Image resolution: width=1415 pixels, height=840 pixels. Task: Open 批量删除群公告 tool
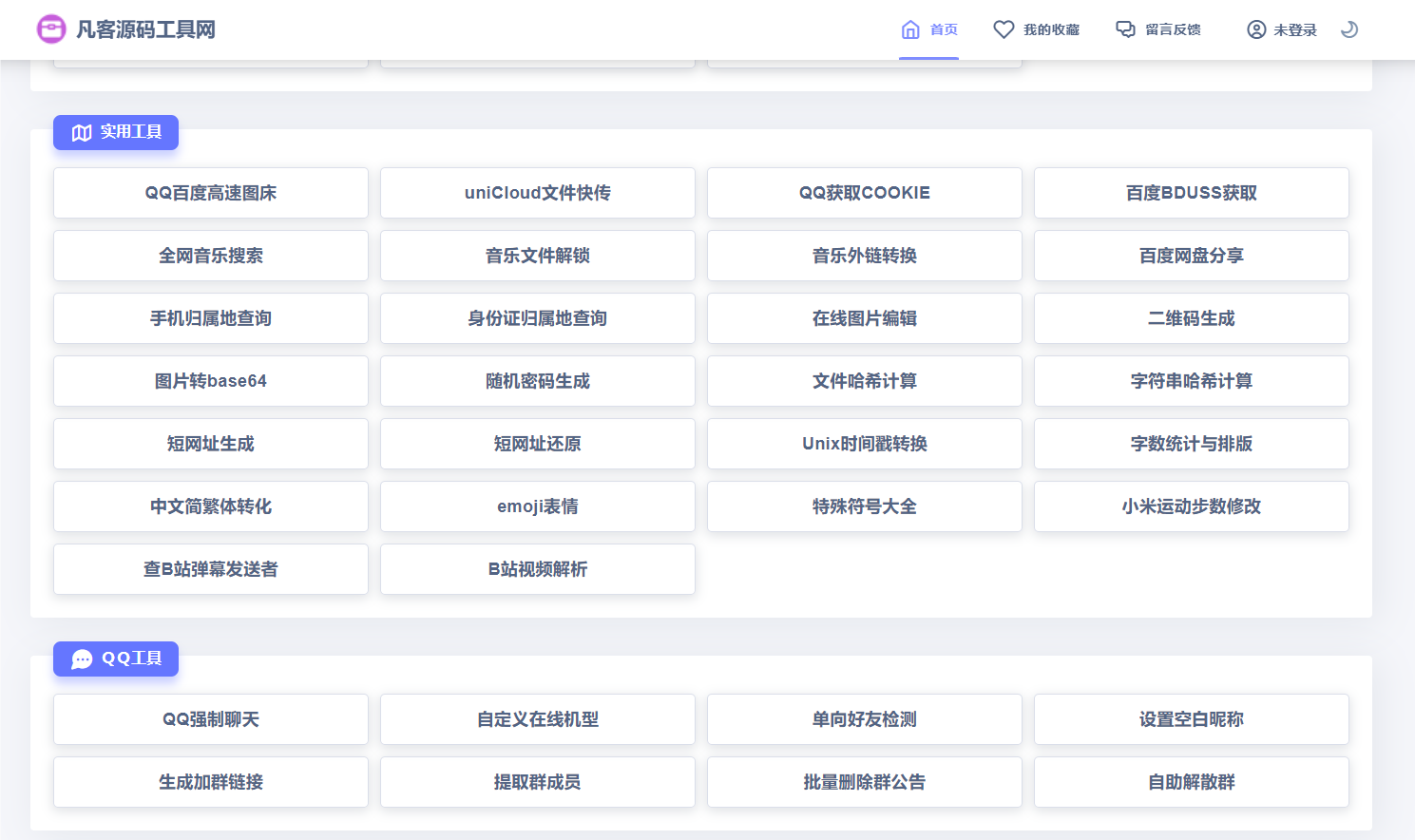865,782
